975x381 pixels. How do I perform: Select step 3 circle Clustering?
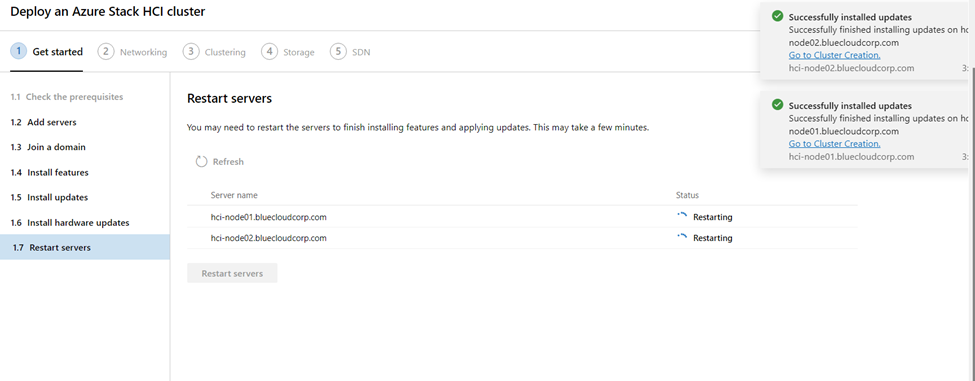click(x=190, y=52)
